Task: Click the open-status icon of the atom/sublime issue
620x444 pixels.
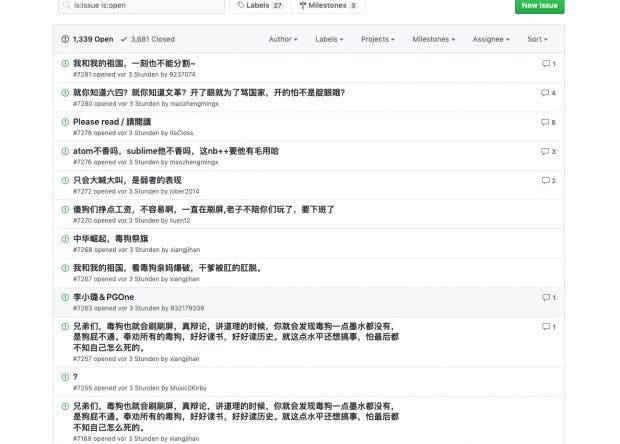Action: pyautogui.click(x=65, y=151)
